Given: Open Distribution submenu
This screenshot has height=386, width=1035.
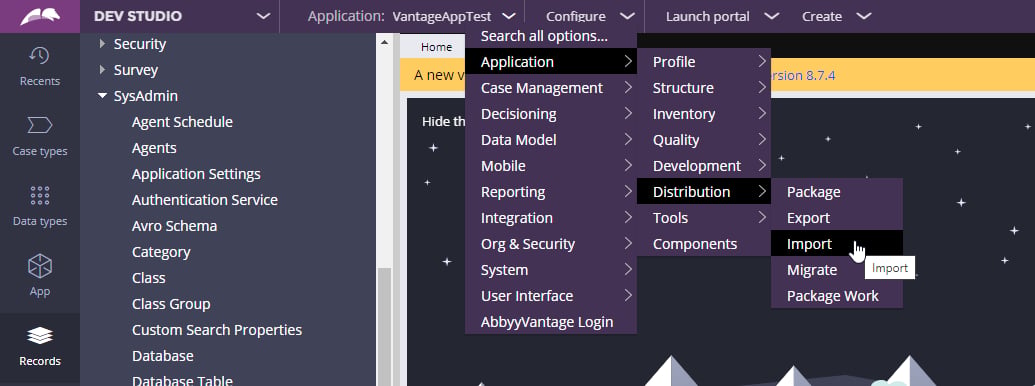Looking at the screenshot, I should [x=704, y=192].
